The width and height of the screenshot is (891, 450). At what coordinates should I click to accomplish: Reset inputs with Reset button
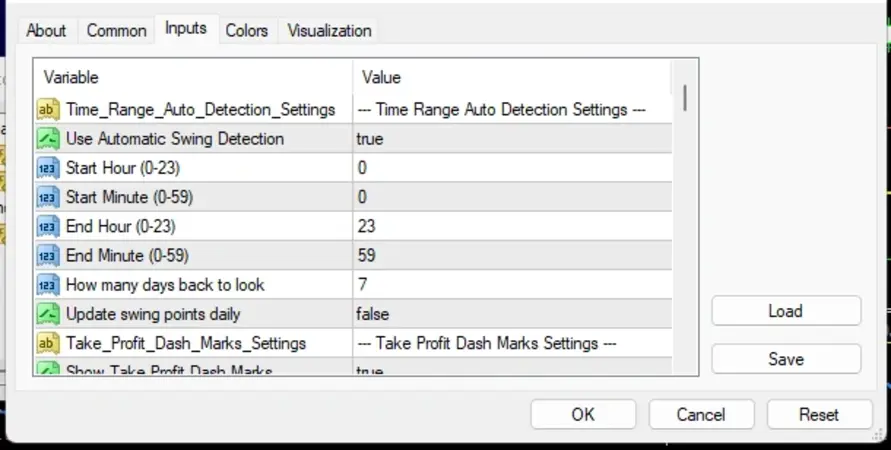click(819, 414)
